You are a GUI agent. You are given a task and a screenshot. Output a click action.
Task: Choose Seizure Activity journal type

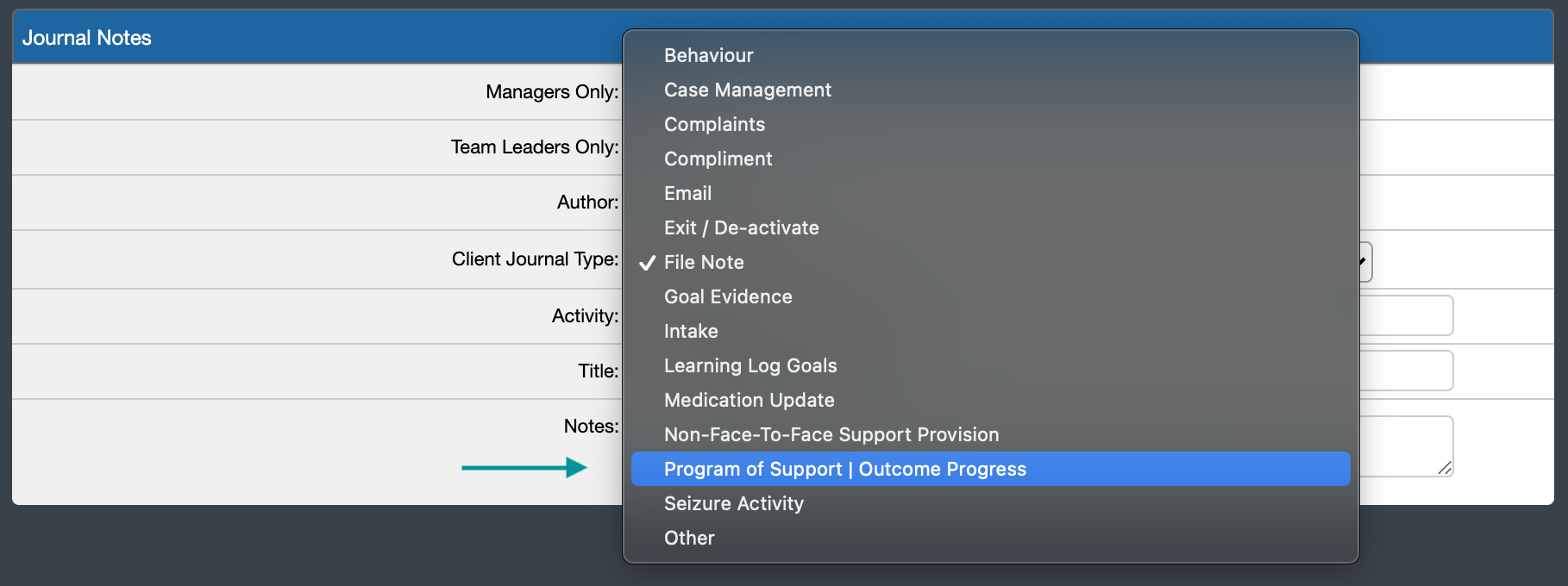point(733,503)
